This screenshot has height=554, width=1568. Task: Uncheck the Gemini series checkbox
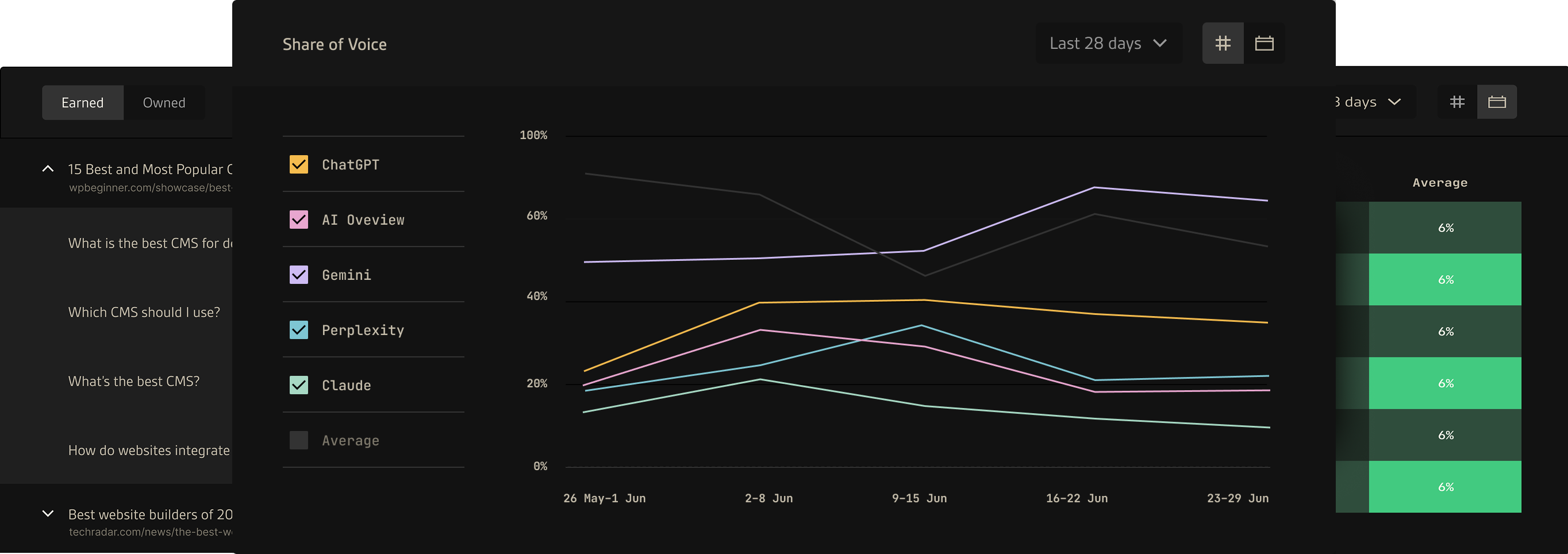[x=298, y=275]
